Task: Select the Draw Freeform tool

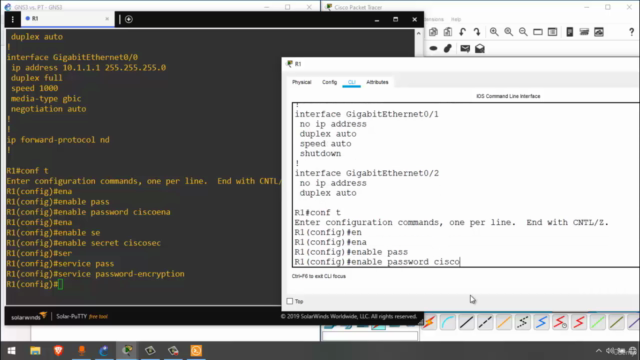Action: tap(448, 49)
